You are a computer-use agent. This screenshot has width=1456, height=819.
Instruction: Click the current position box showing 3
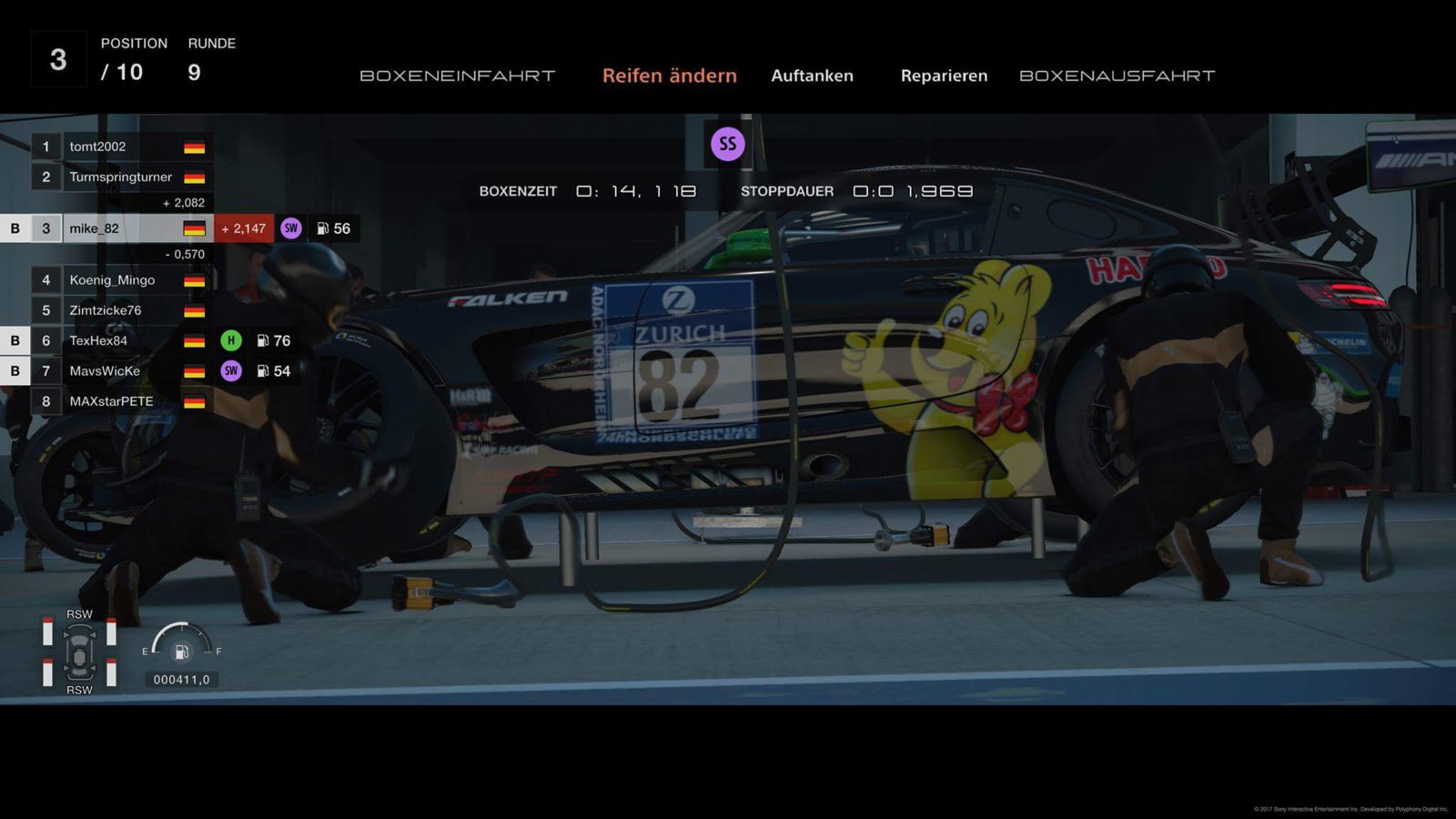pos(58,60)
